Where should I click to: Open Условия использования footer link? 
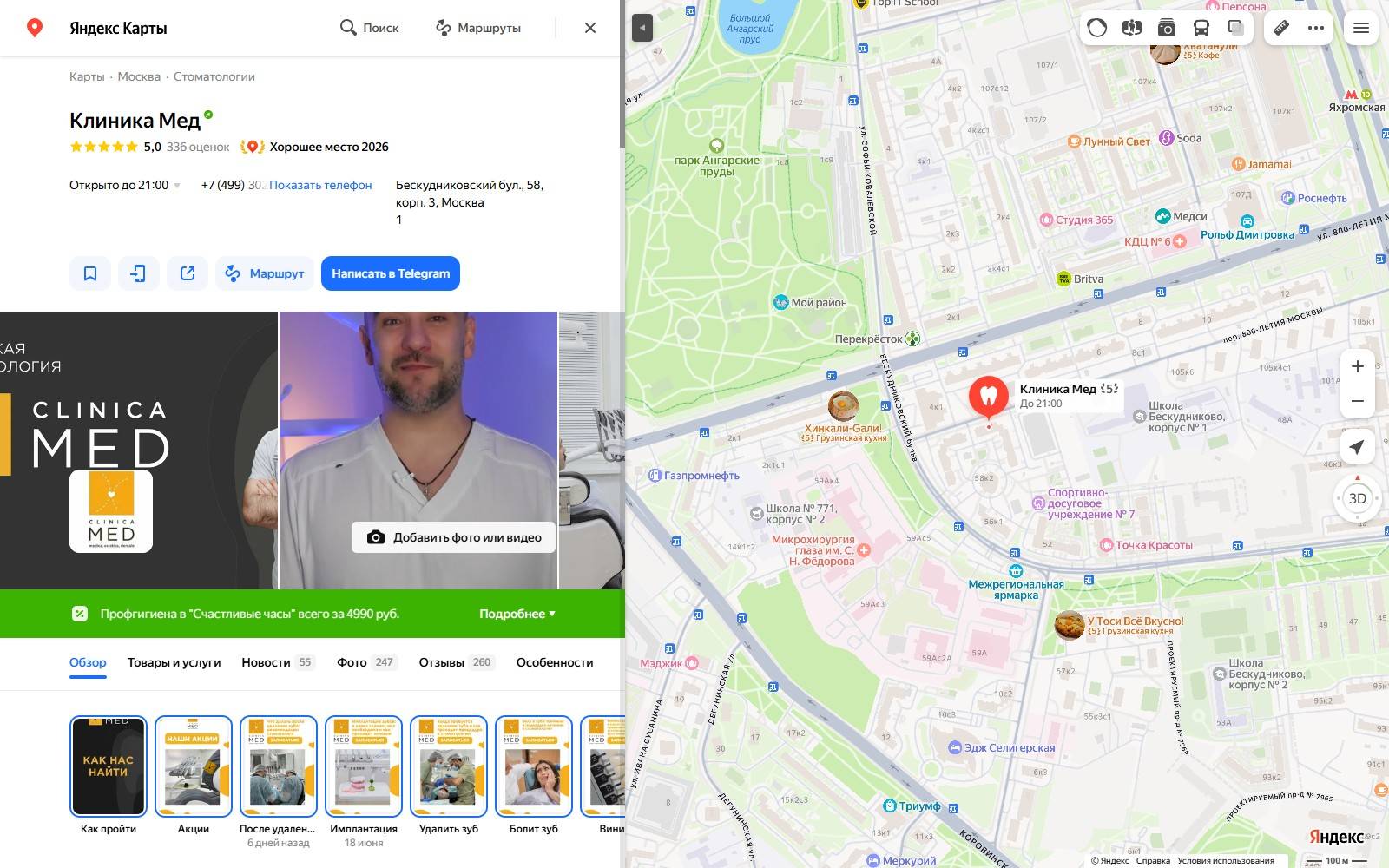tap(1226, 861)
